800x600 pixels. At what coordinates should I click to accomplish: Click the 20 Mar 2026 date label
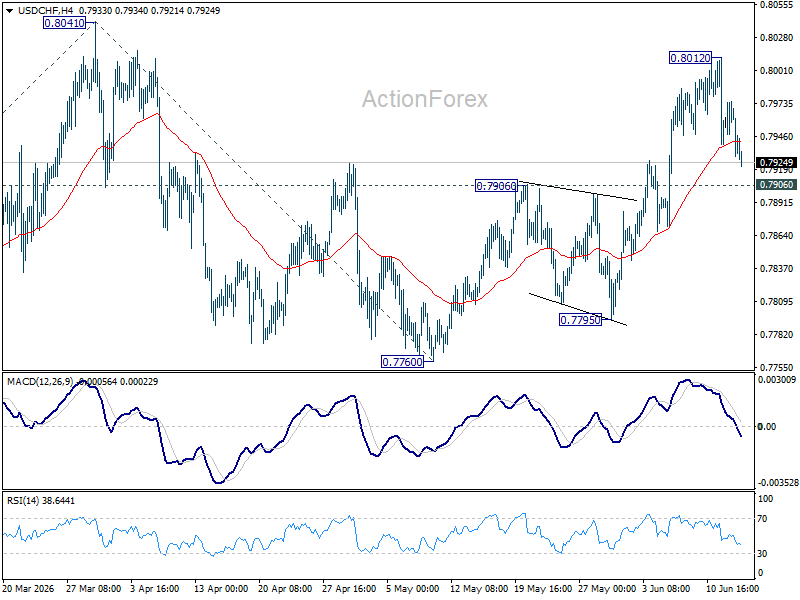(28, 589)
